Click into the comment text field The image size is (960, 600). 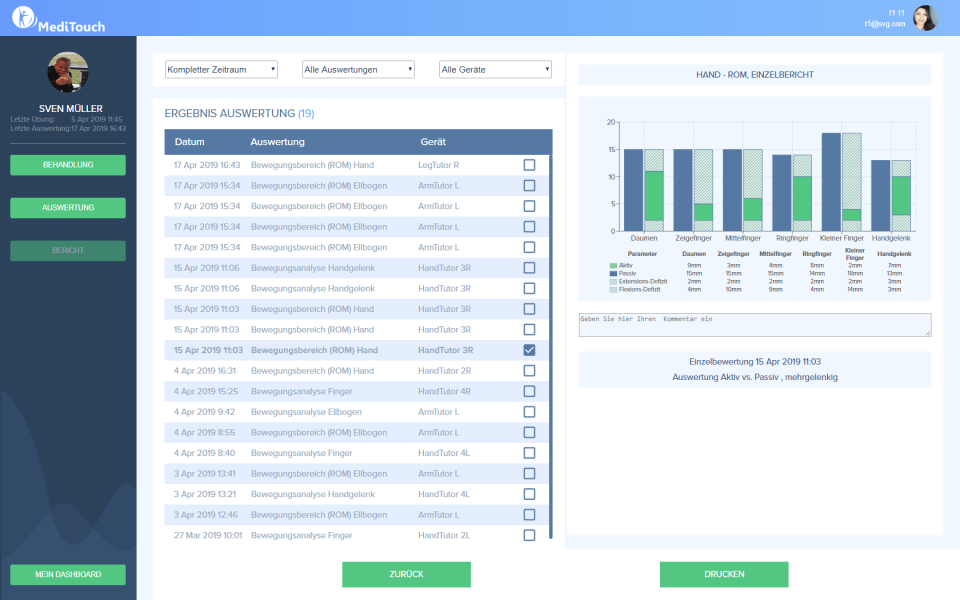click(754, 325)
